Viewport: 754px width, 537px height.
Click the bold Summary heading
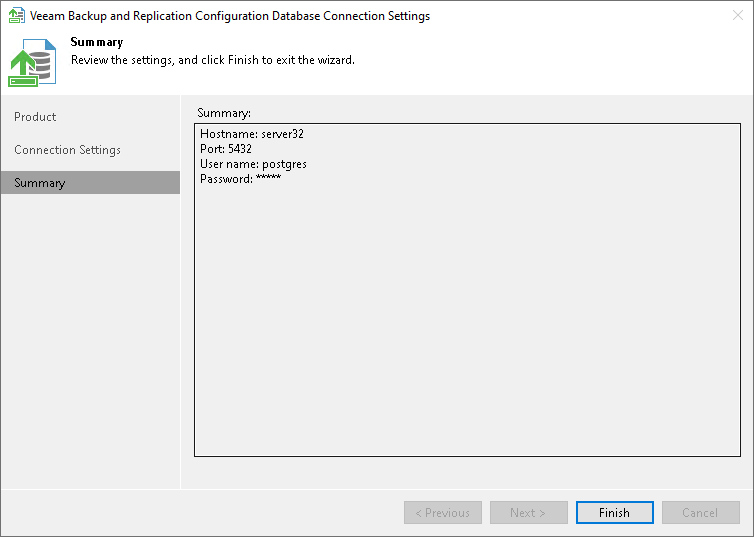(97, 42)
